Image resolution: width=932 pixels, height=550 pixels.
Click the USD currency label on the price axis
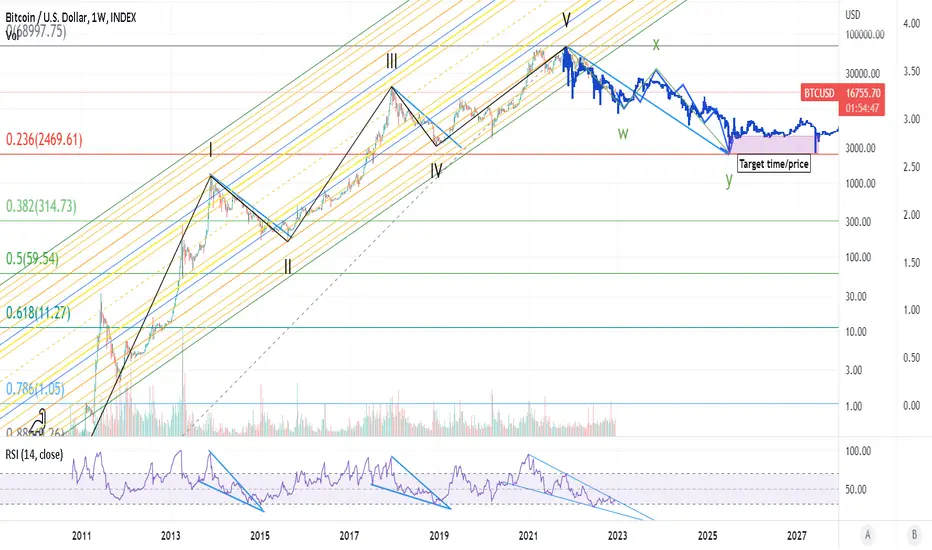click(x=853, y=15)
